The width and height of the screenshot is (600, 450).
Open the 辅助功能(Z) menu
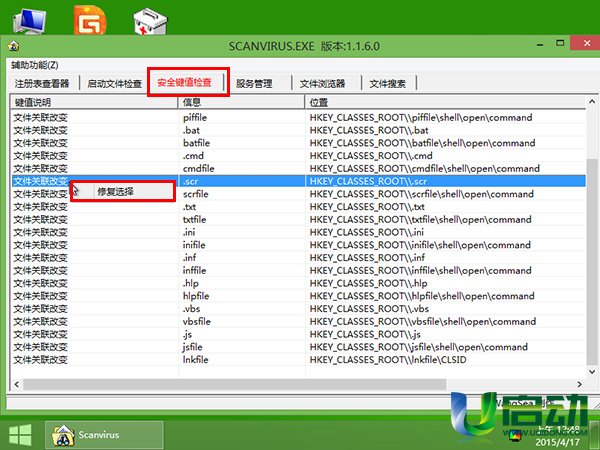coord(35,65)
